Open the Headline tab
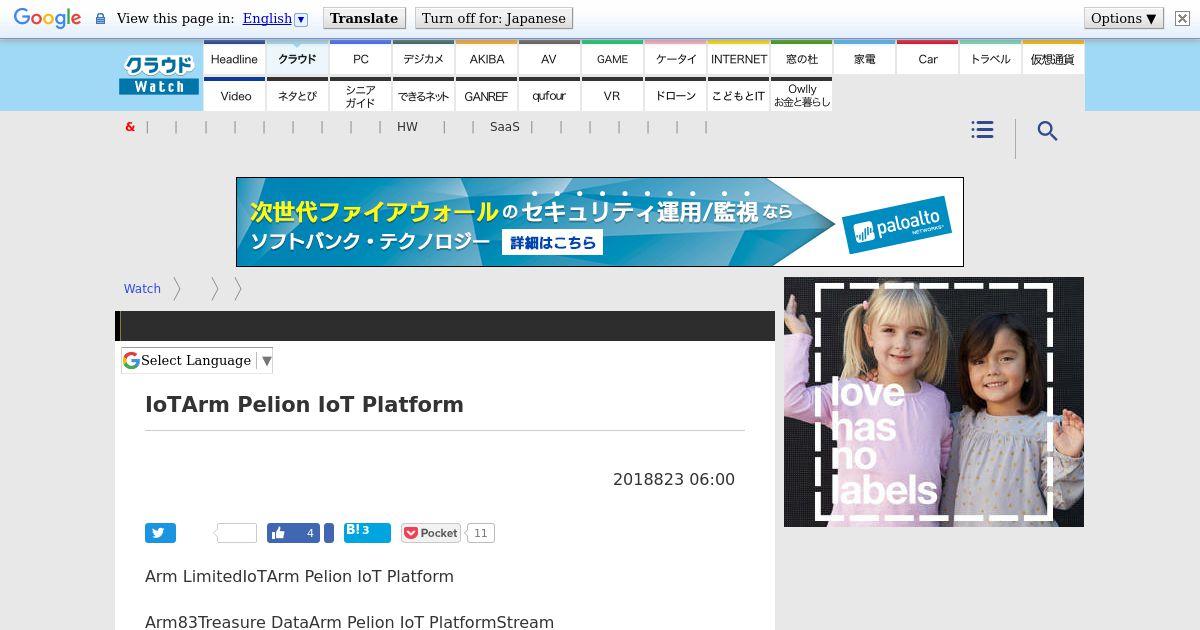The width and height of the screenshot is (1200, 630). point(234,59)
